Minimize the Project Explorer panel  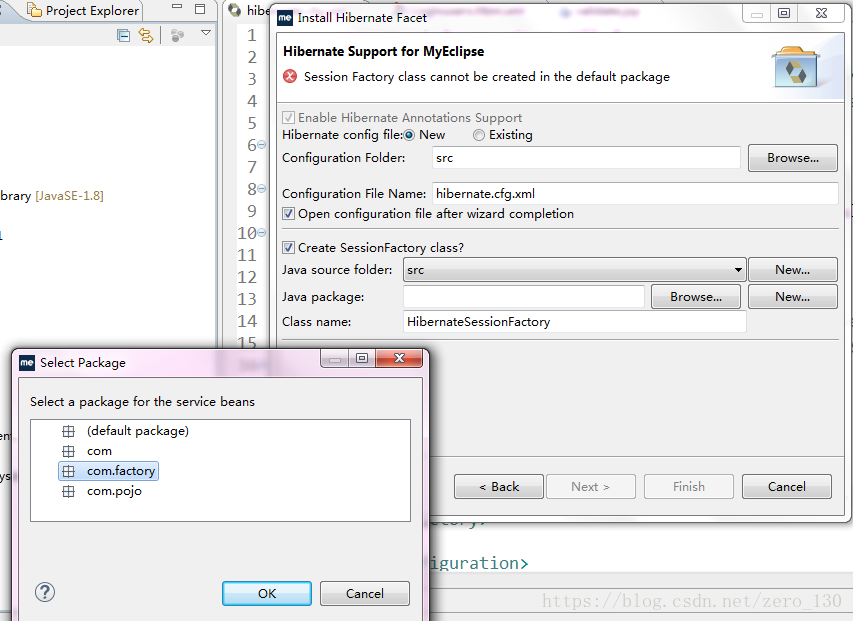[x=177, y=7]
